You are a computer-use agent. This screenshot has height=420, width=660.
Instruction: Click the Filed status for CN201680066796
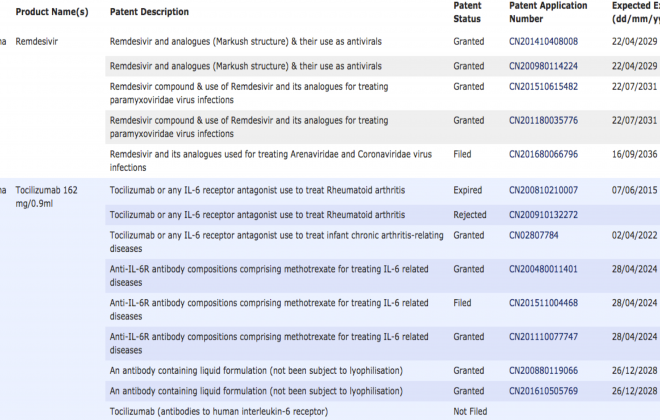462,154
